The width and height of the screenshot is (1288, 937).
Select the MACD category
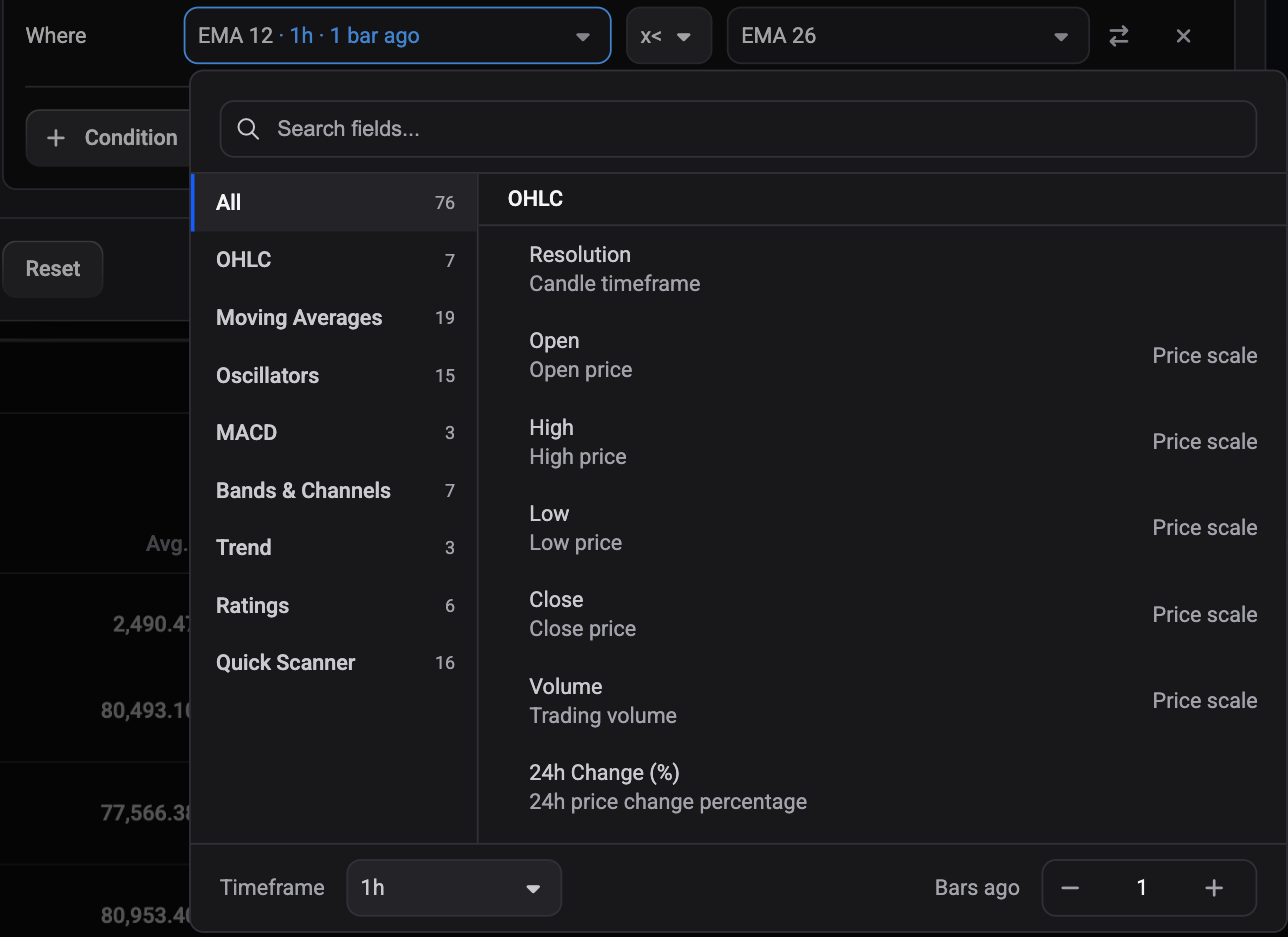pos(334,433)
